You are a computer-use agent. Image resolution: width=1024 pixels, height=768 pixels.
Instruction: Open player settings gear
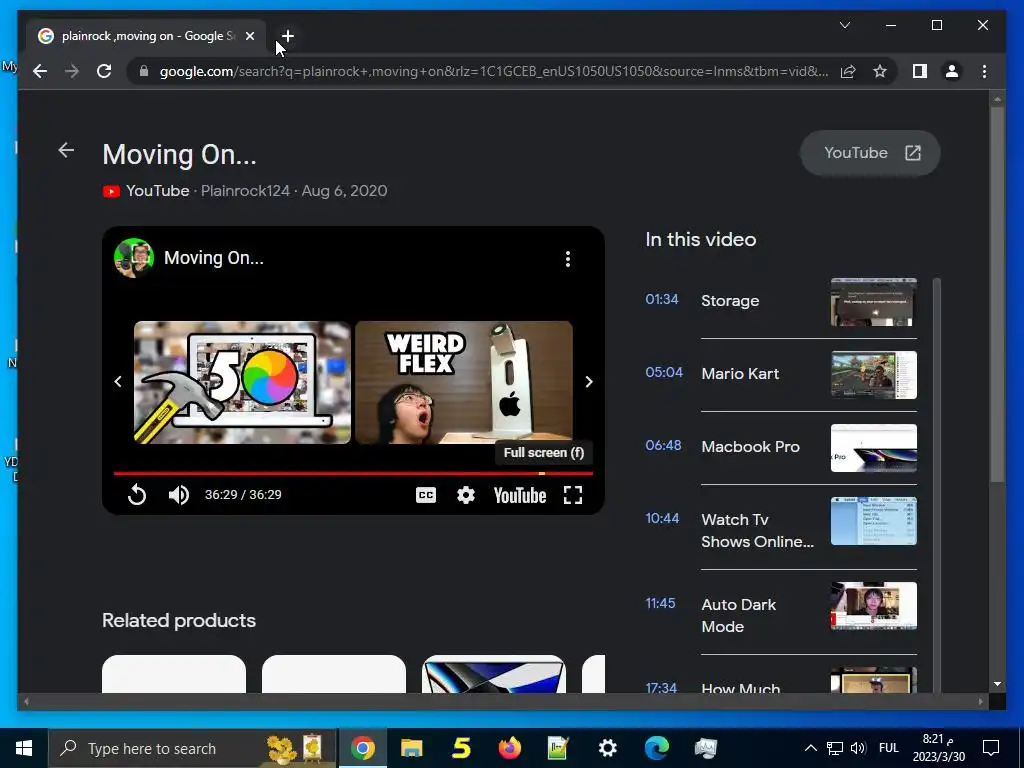pyautogui.click(x=466, y=495)
